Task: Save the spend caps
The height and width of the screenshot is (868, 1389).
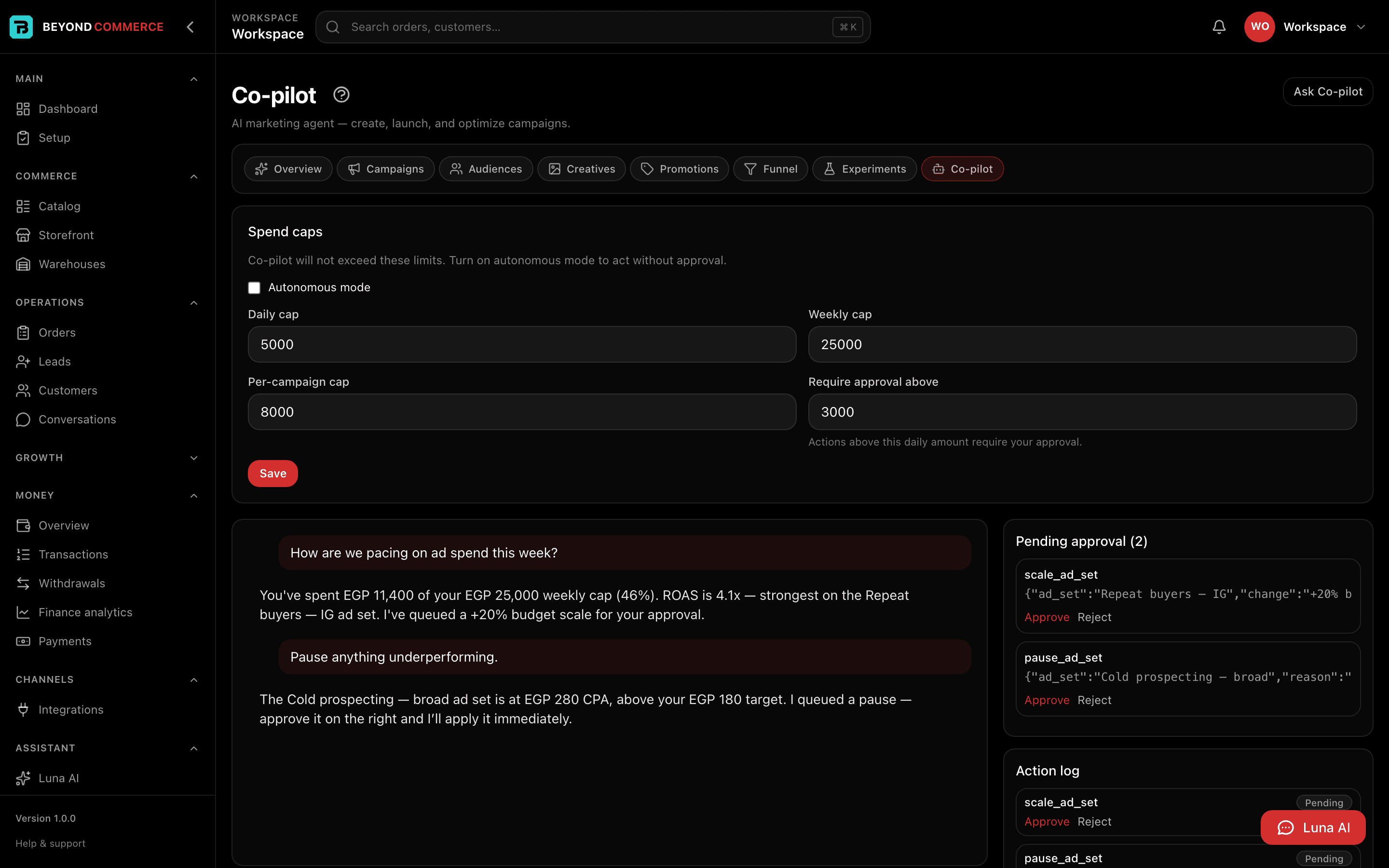Action: point(272,474)
